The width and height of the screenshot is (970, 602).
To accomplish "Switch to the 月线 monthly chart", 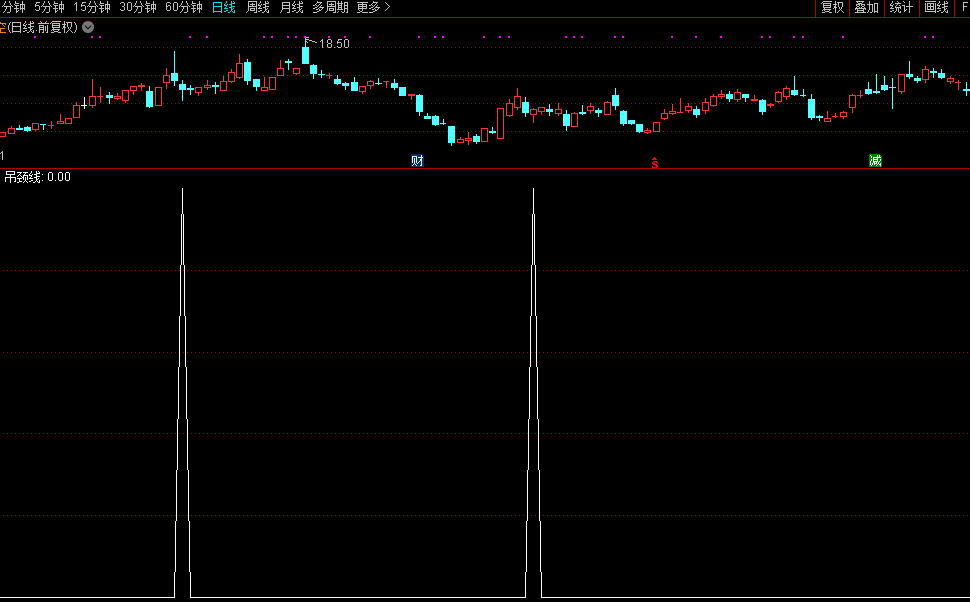I will click(292, 8).
